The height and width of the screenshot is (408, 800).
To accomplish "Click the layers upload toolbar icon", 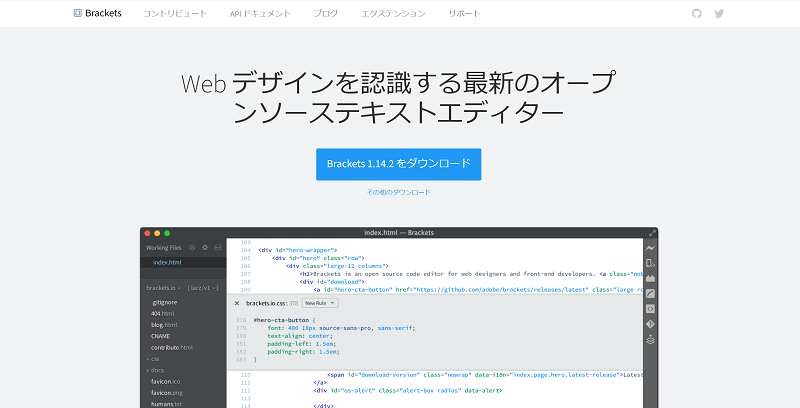I will 650,339.
